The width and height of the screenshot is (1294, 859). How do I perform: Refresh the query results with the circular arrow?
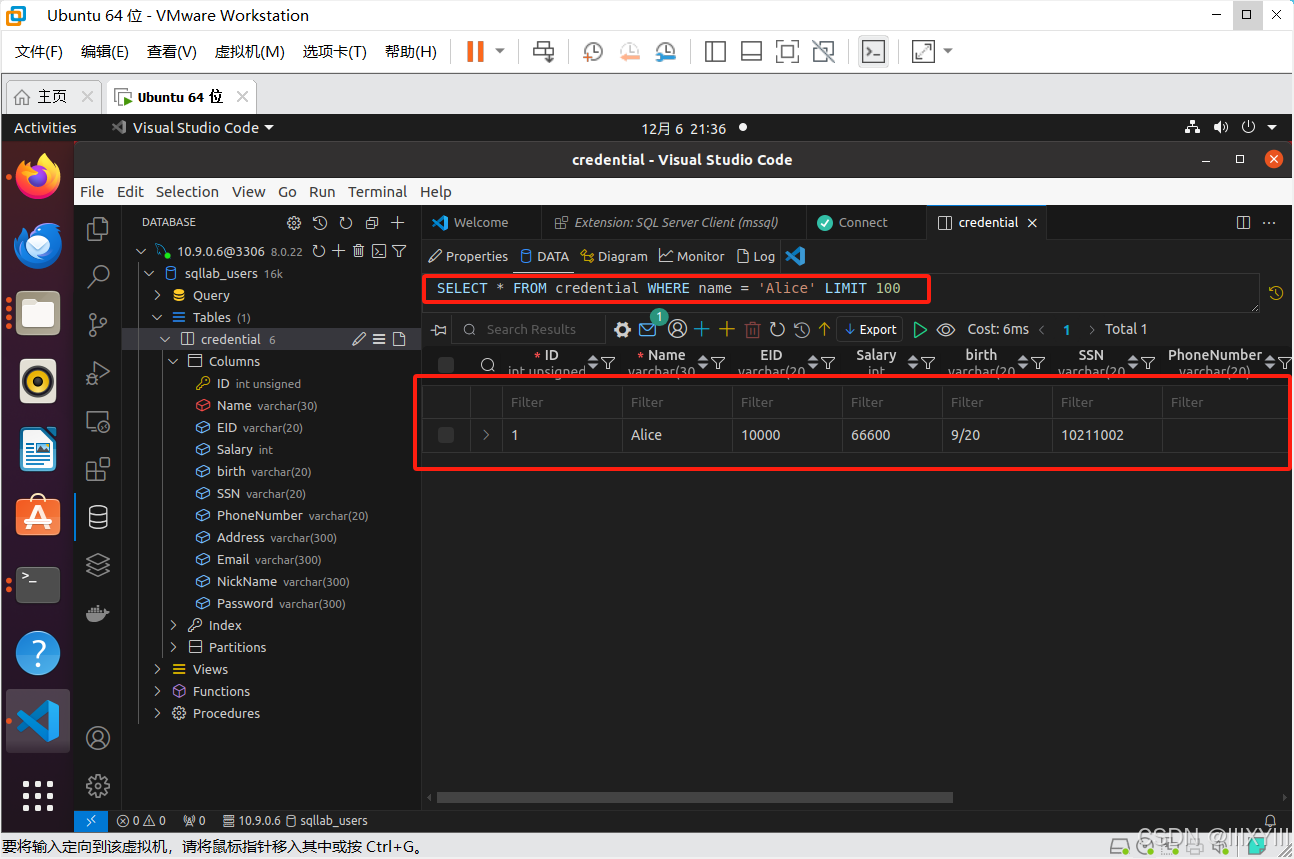[x=777, y=328]
